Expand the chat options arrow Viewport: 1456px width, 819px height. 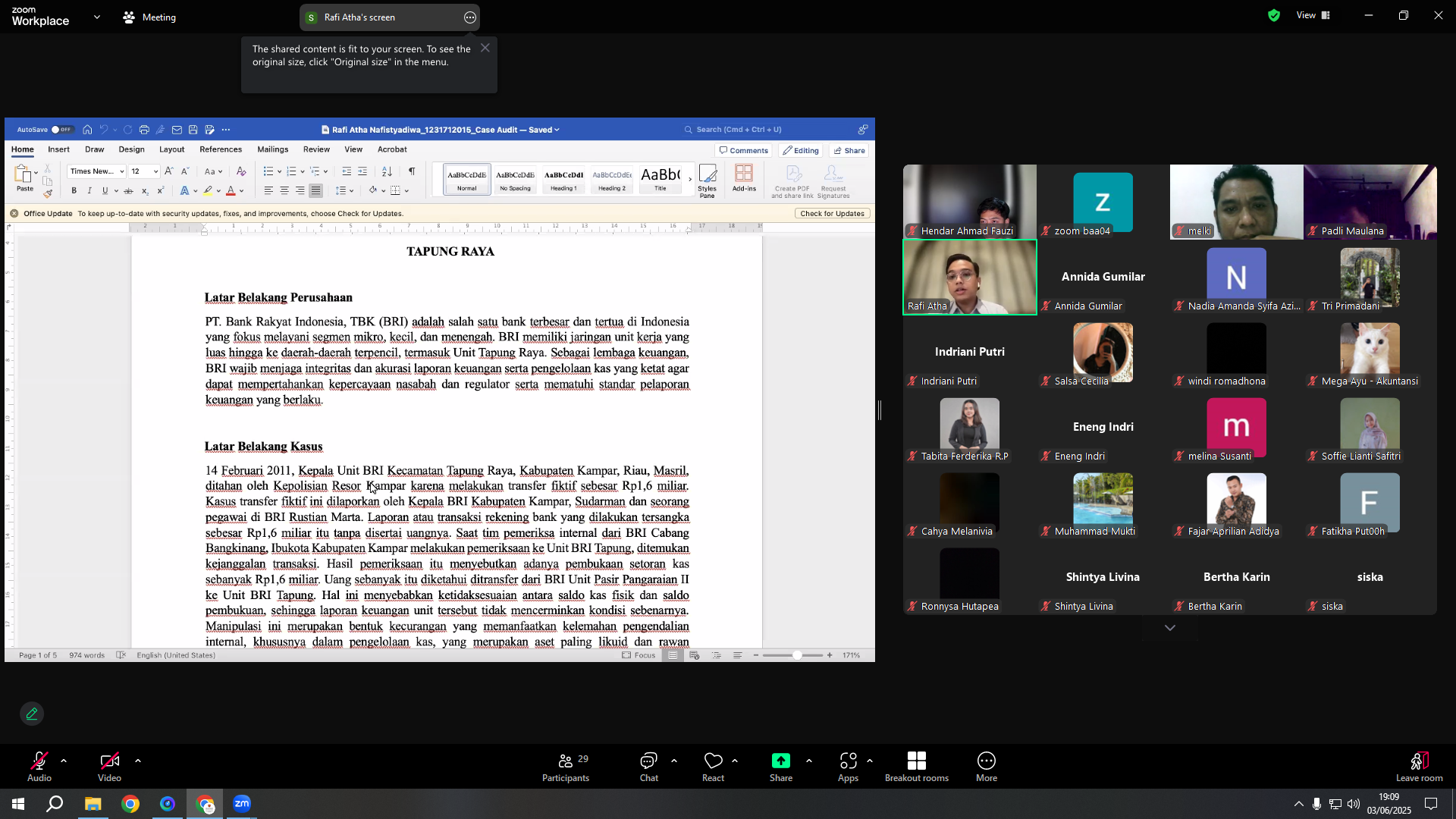674,761
